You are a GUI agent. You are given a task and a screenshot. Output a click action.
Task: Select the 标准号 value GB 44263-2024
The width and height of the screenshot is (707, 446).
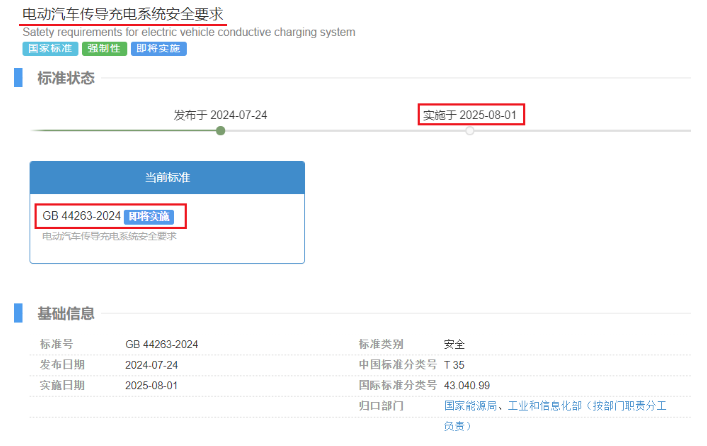[161, 345]
